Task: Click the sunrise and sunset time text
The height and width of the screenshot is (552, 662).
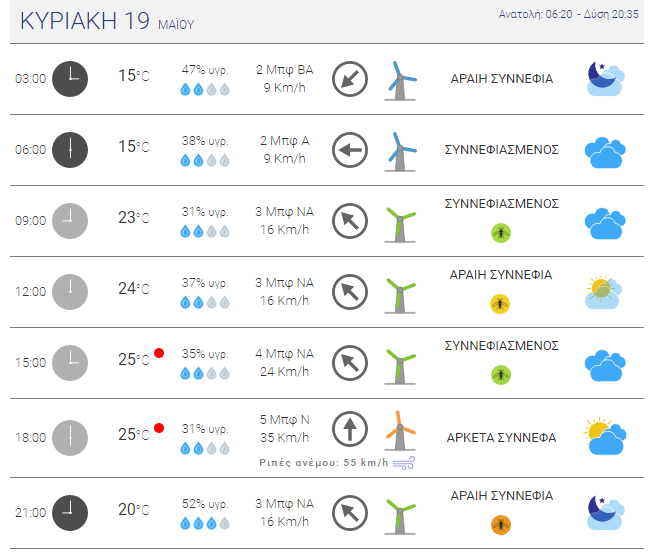Action: pyautogui.click(x=568, y=14)
